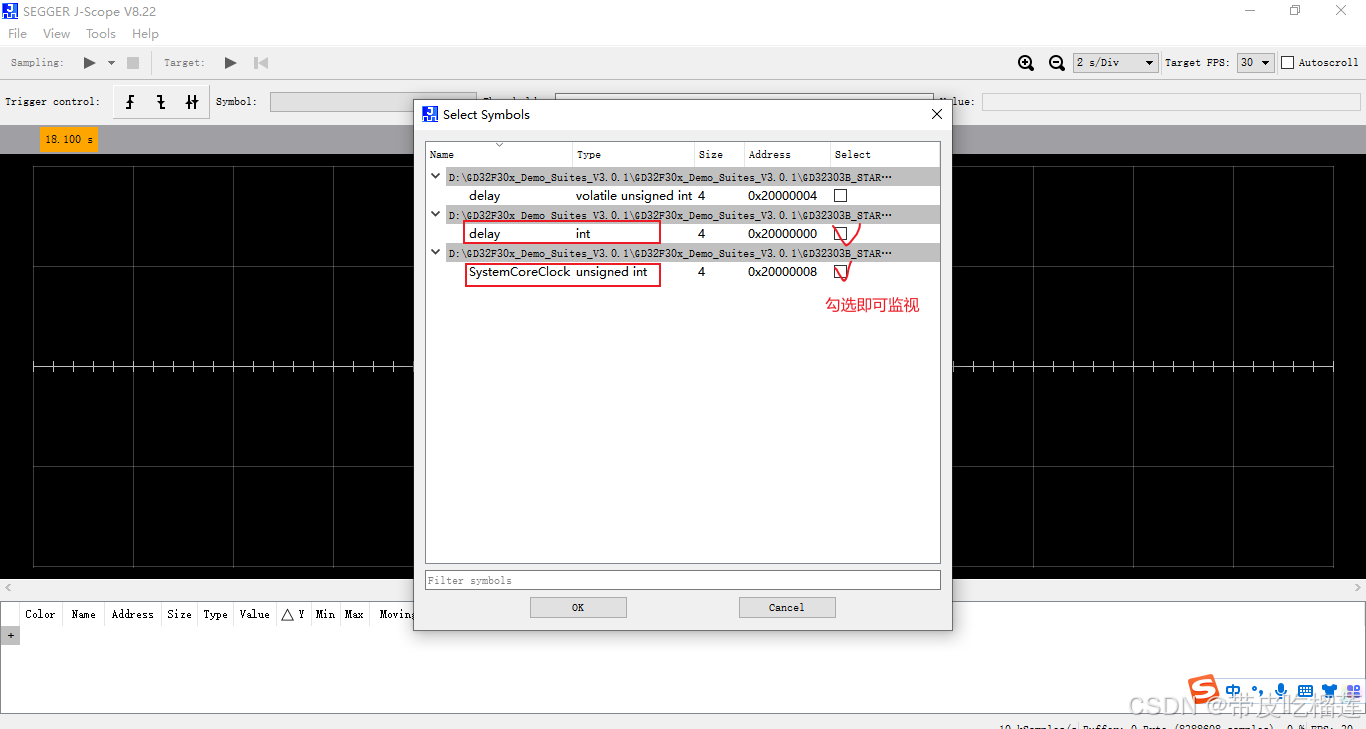1366x729 pixels.
Task: Select the rising edge trigger icon
Action: pos(130,102)
